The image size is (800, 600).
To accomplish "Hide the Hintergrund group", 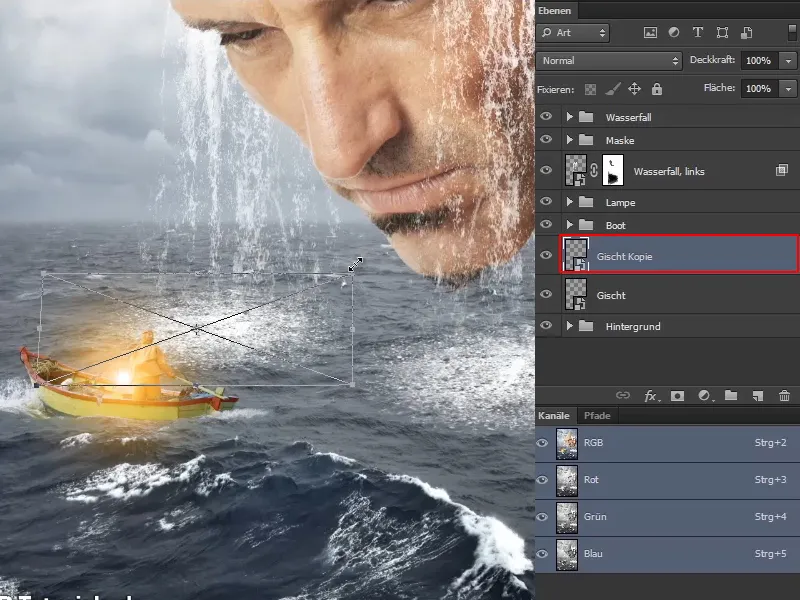I will pos(546,326).
